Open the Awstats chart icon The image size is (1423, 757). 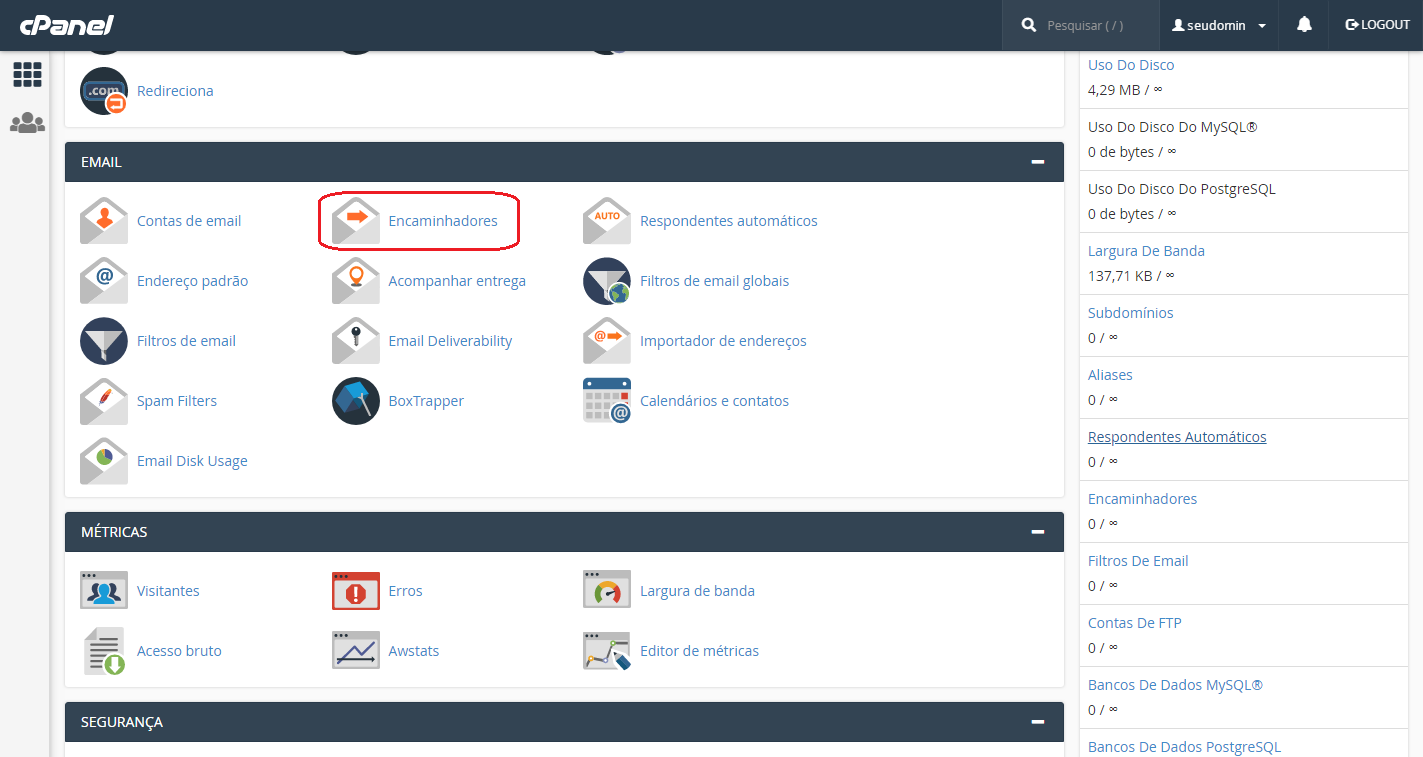point(356,651)
